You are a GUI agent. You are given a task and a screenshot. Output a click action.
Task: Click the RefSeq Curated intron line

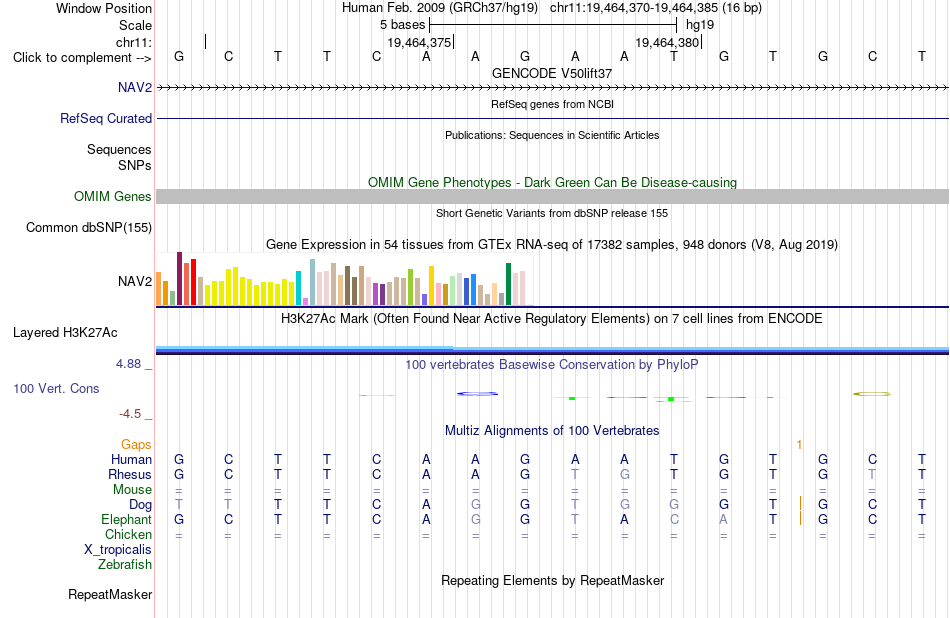(x=552, y=119)
